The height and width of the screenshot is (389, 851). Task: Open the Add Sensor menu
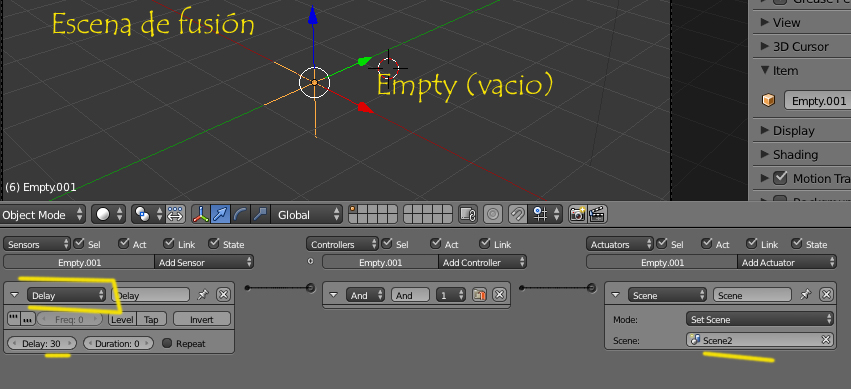tap(204, 262)
